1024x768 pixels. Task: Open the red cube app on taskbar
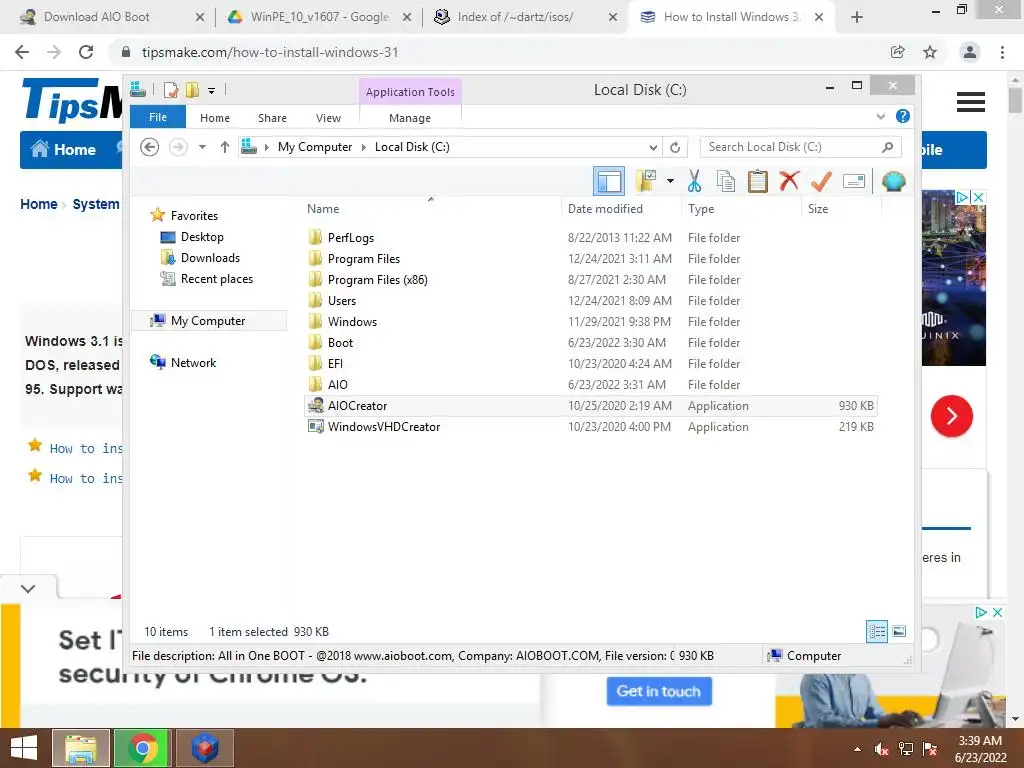[x=204, y=748]
